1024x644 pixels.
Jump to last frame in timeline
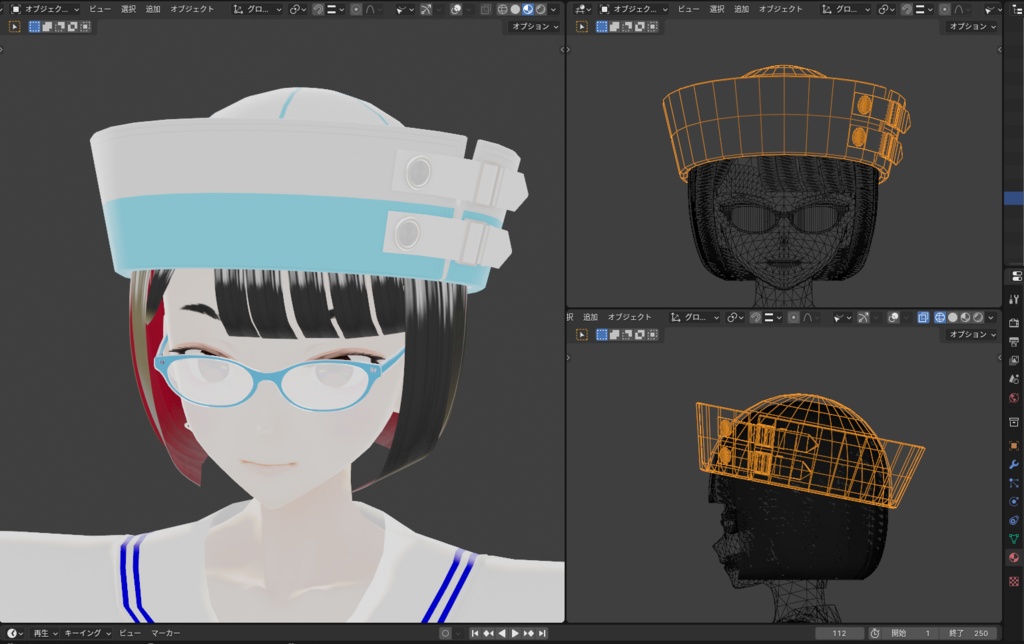click(x=542, y=633)
